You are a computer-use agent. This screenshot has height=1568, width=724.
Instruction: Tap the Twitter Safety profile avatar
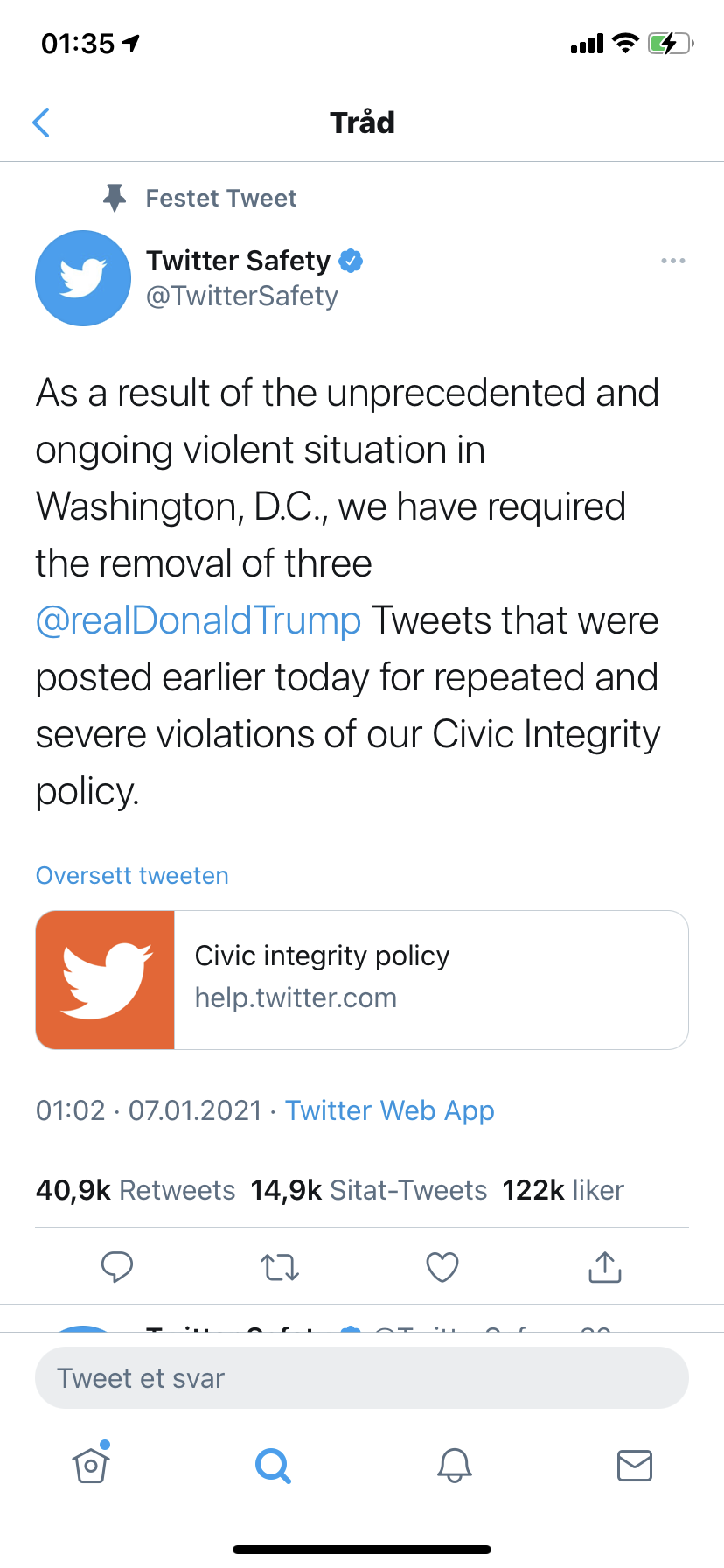click(83, 278)
